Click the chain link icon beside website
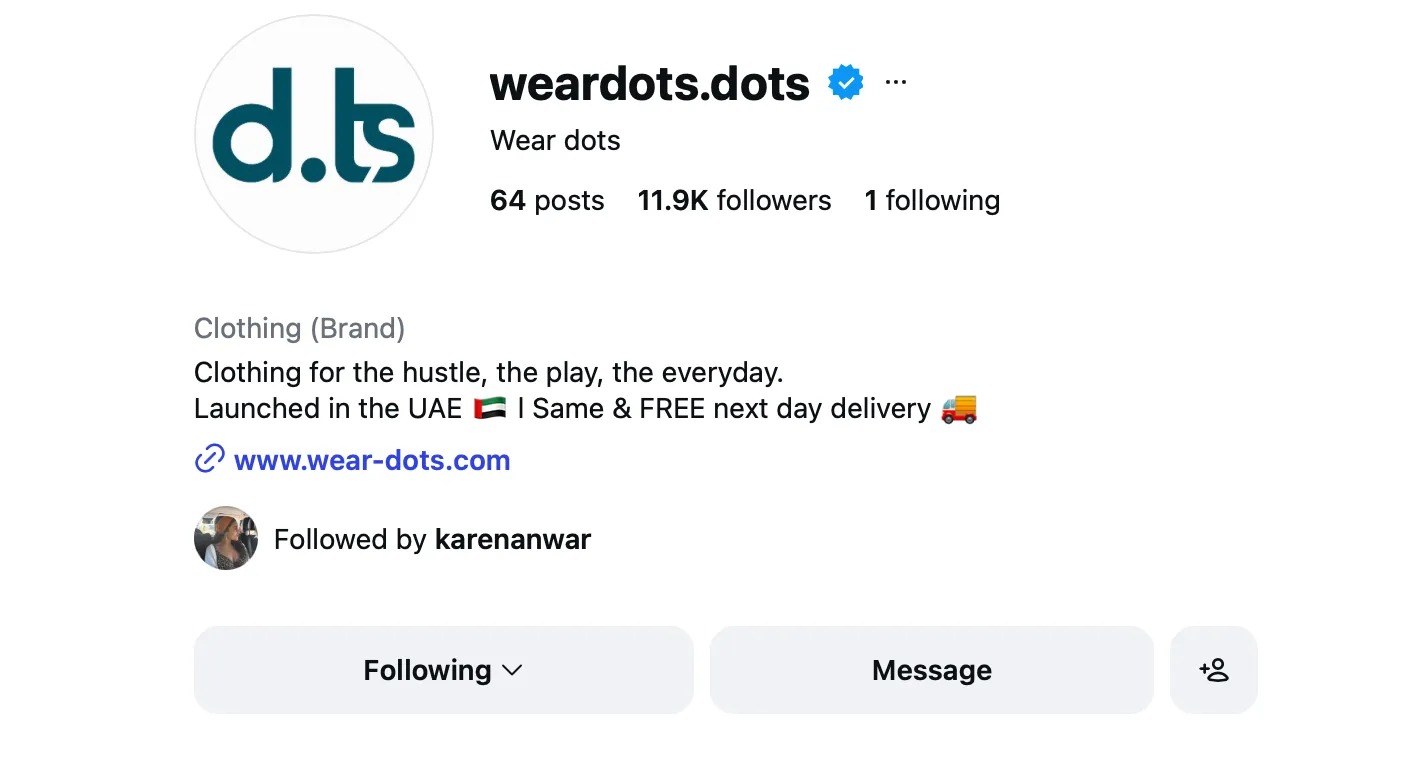 (209, 460)
